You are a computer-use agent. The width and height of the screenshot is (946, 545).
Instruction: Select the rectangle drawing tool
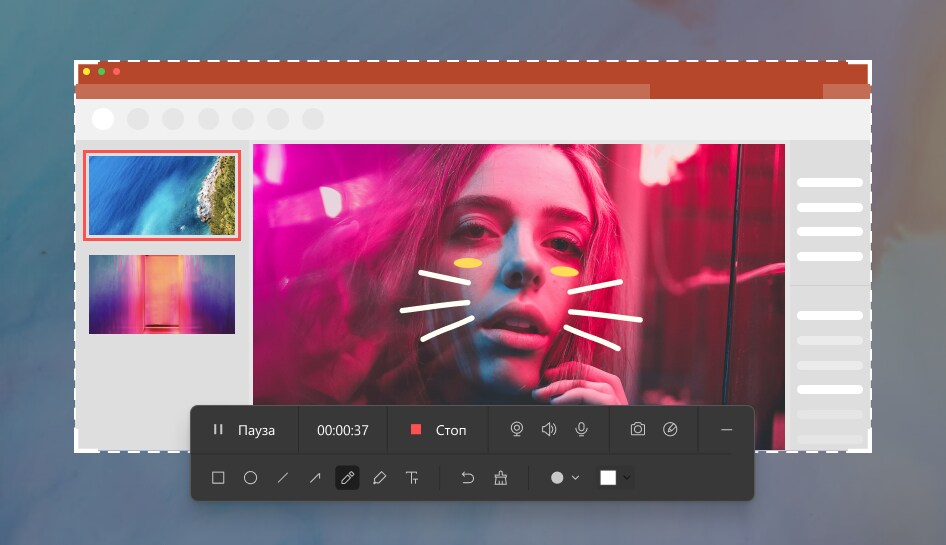[x=218, y=478]
